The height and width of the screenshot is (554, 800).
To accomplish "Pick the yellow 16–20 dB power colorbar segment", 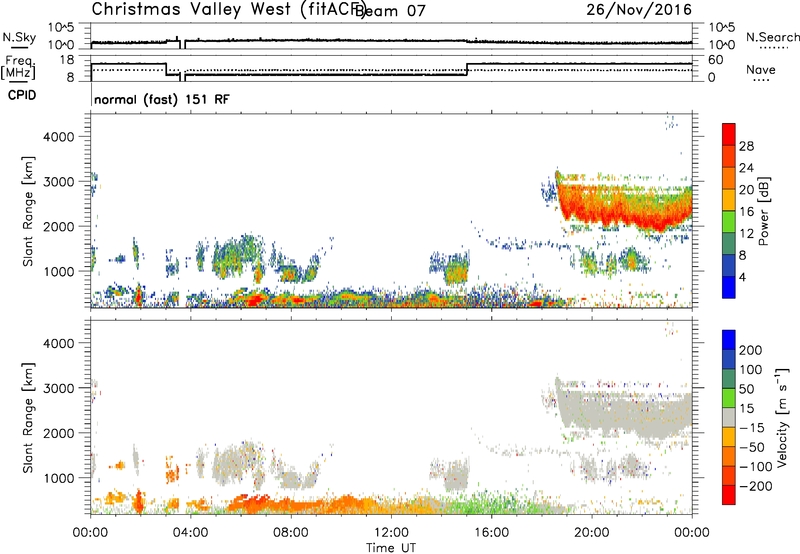I will coord(729,200).
